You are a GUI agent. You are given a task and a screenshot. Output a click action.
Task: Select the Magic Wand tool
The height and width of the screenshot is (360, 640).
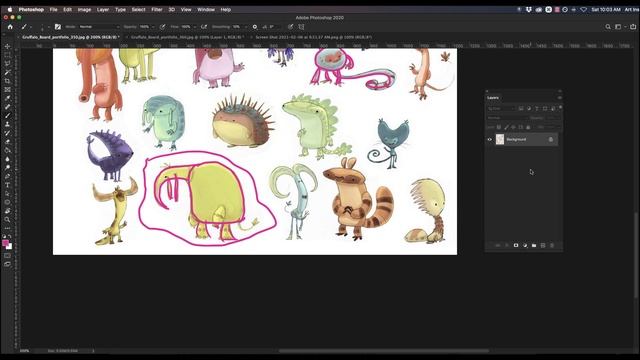(x=7, y=72)
